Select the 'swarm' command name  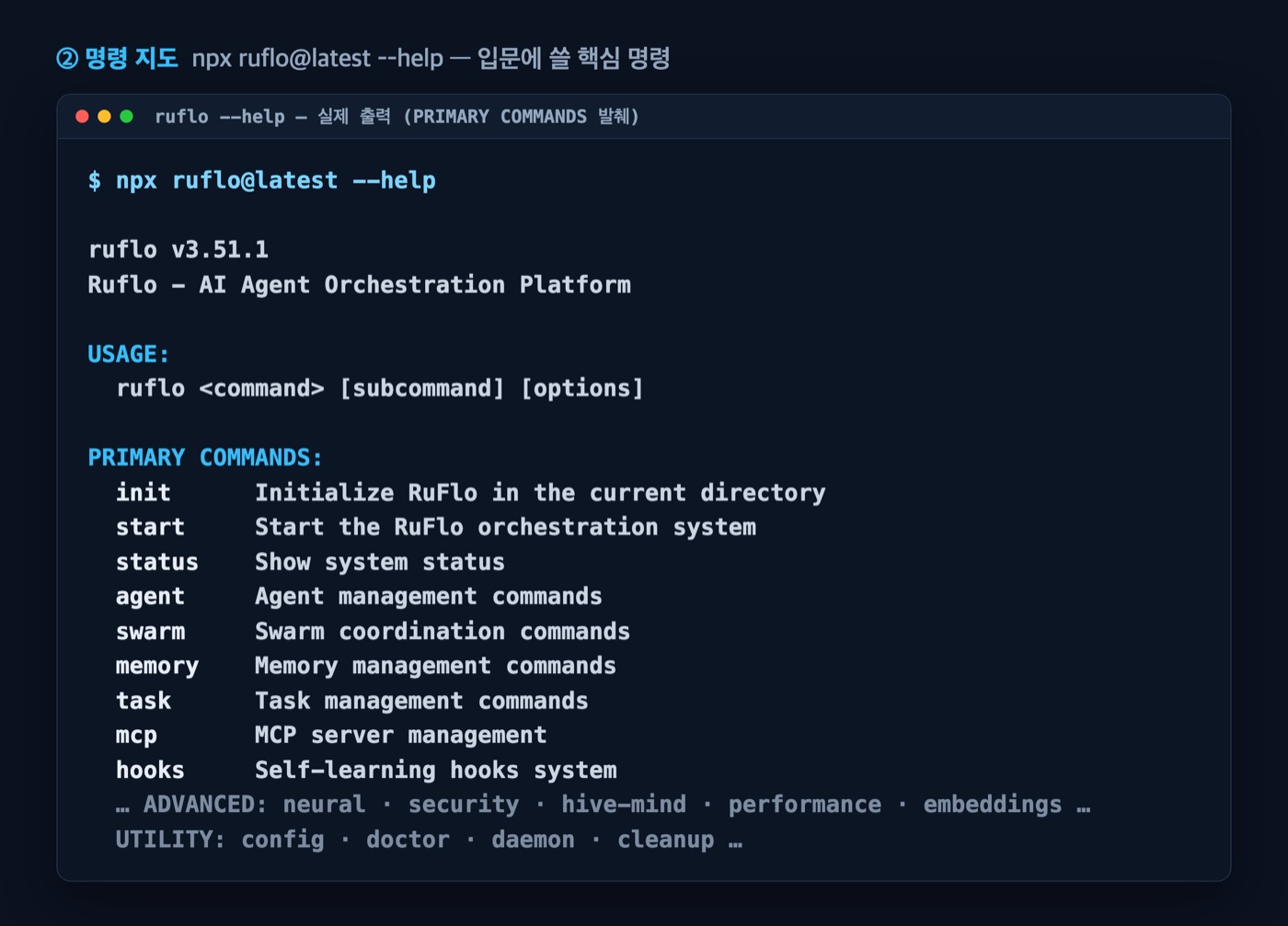(x=151, y=632)
